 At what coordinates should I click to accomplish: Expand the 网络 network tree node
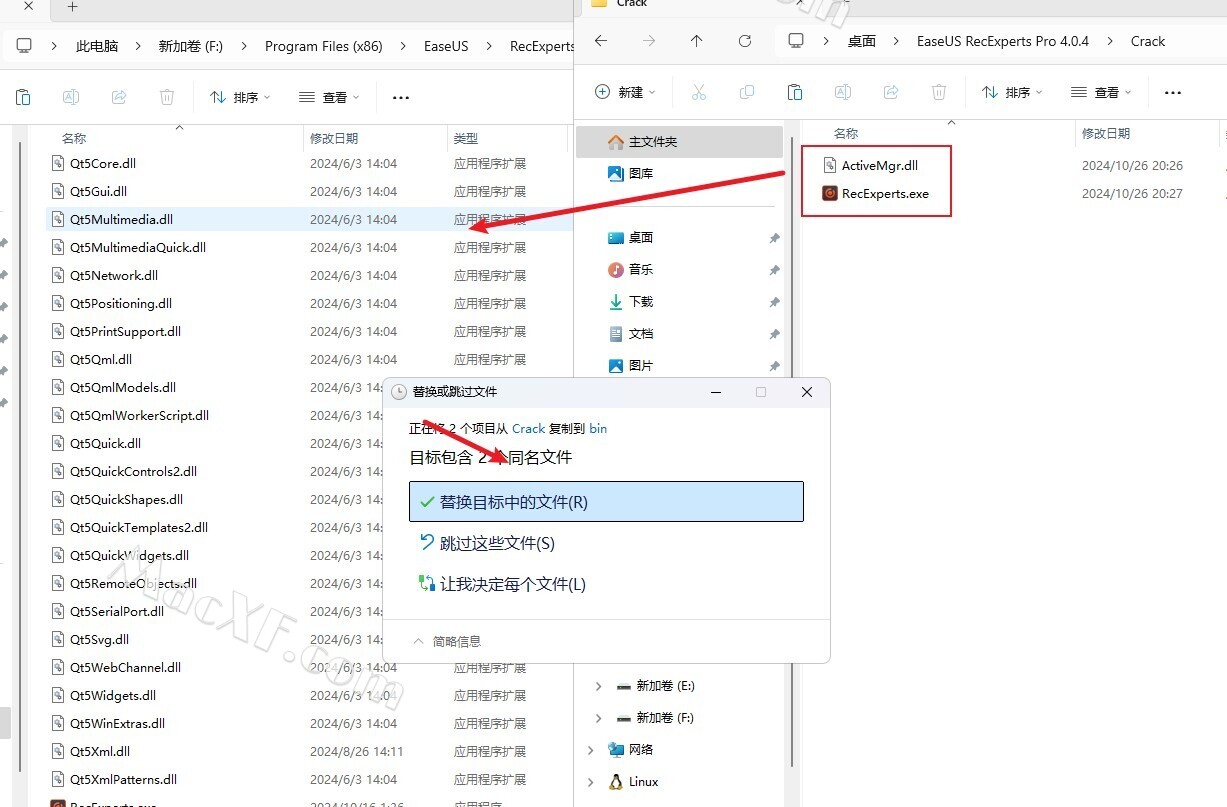tap(590, 750)
